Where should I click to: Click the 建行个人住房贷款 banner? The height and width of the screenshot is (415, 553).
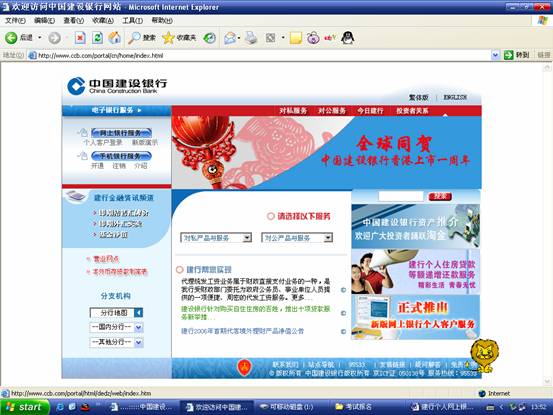click(x=415, y=273)
